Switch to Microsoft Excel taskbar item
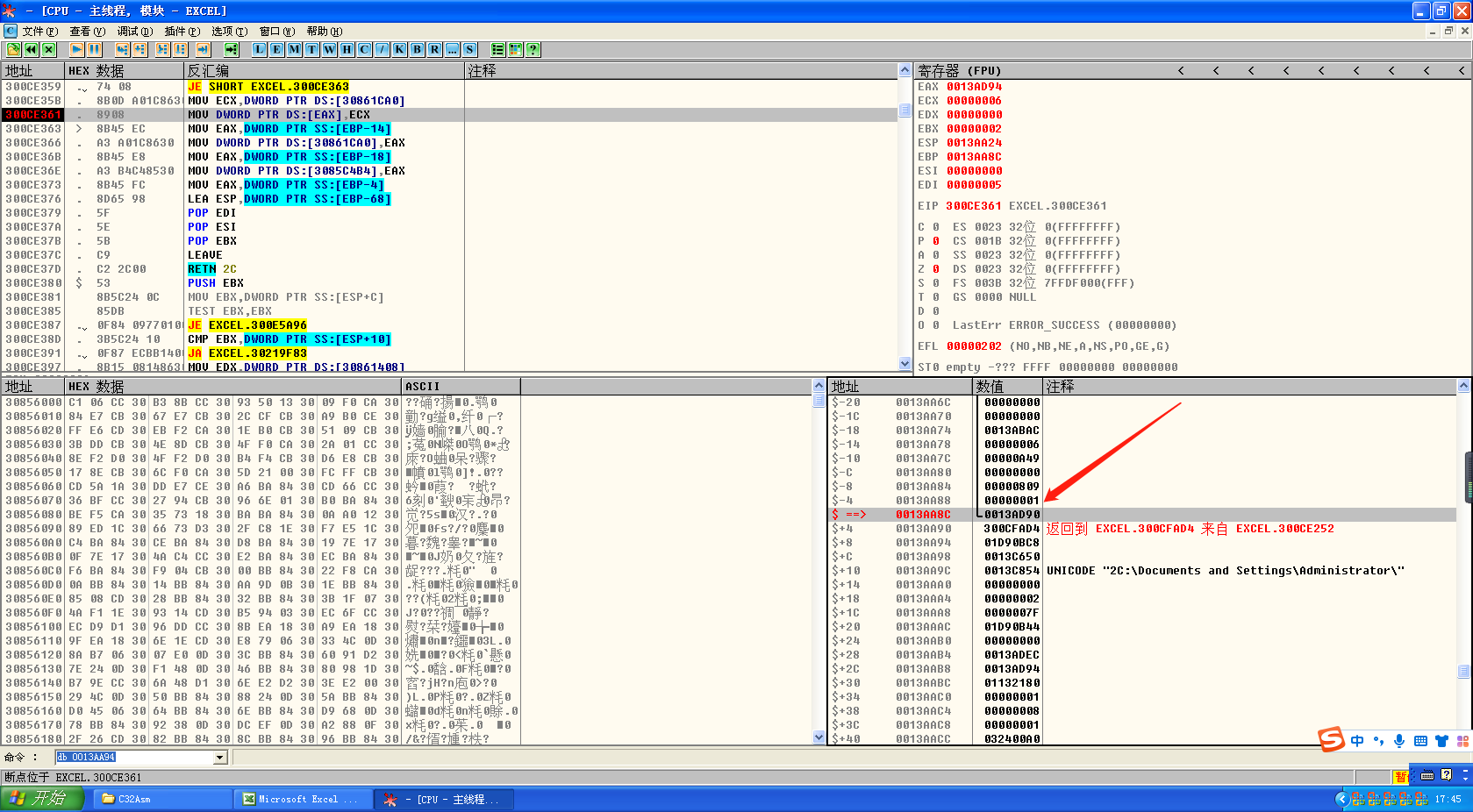The image size is (1473, 812). 304,799
